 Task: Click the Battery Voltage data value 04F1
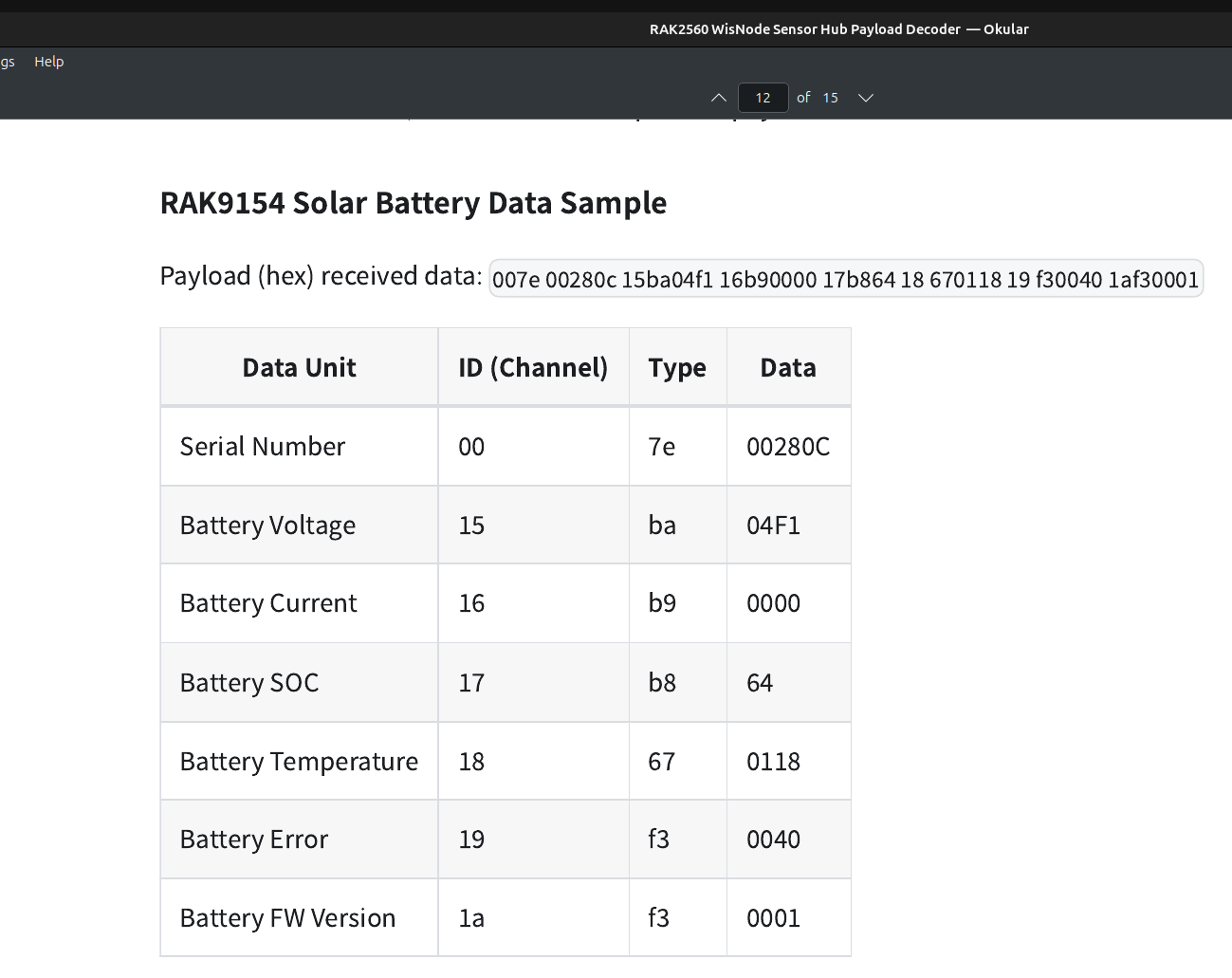tap(773, 526)
